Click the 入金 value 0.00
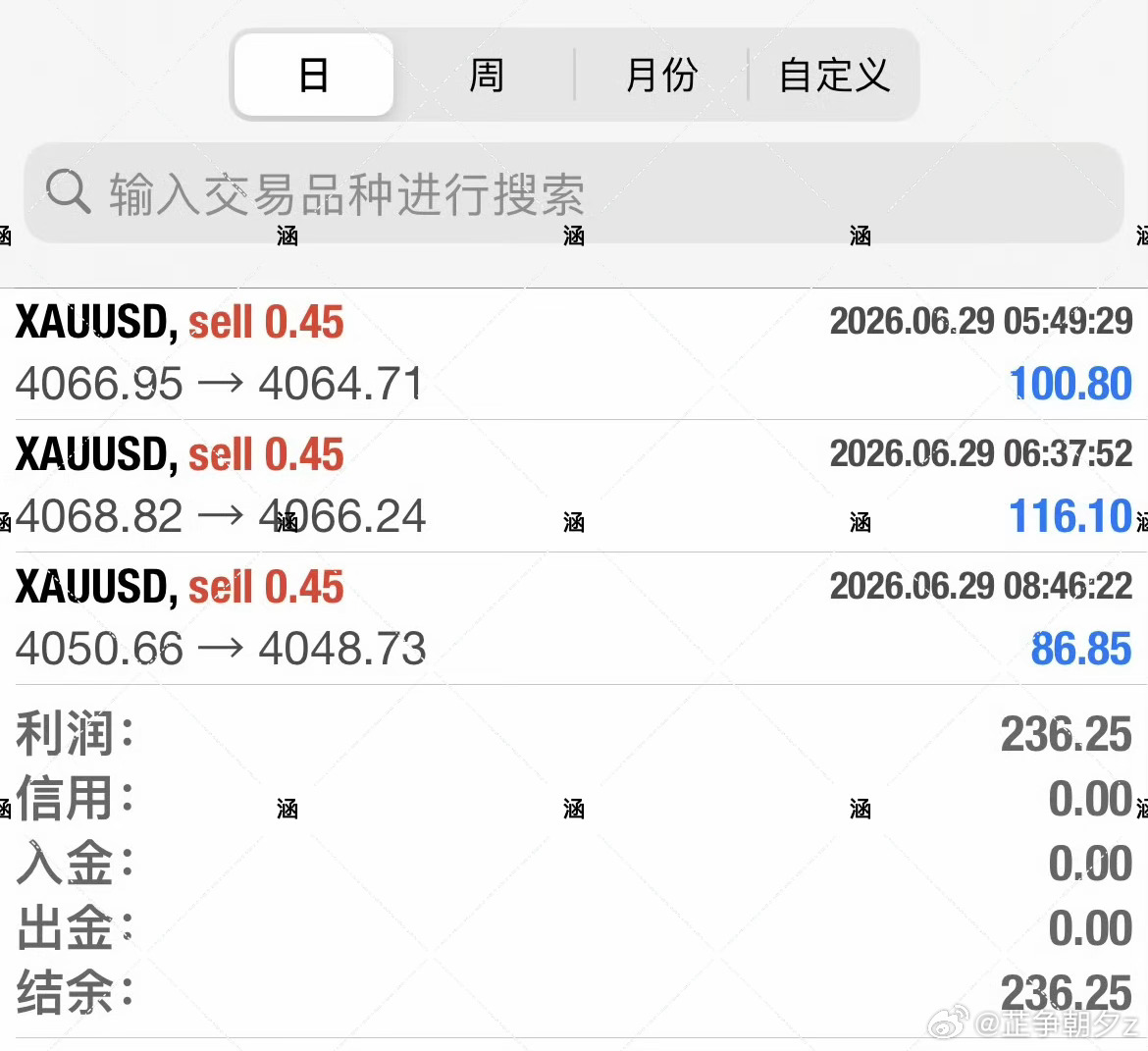This screenshot has width=1148, height=1051. click(1090, 864)
